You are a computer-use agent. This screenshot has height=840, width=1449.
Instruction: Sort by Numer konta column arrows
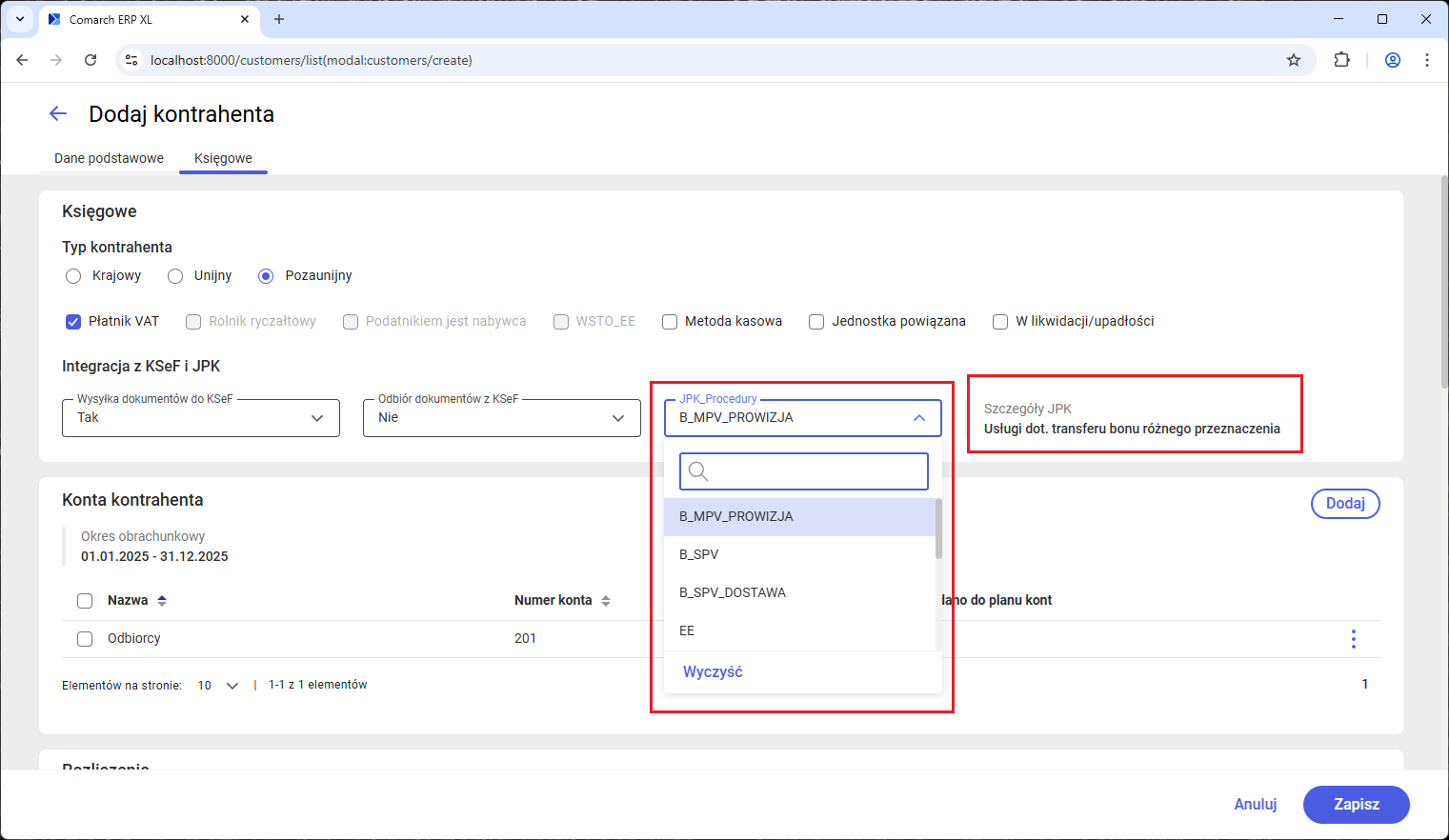[x=606, y=601]
